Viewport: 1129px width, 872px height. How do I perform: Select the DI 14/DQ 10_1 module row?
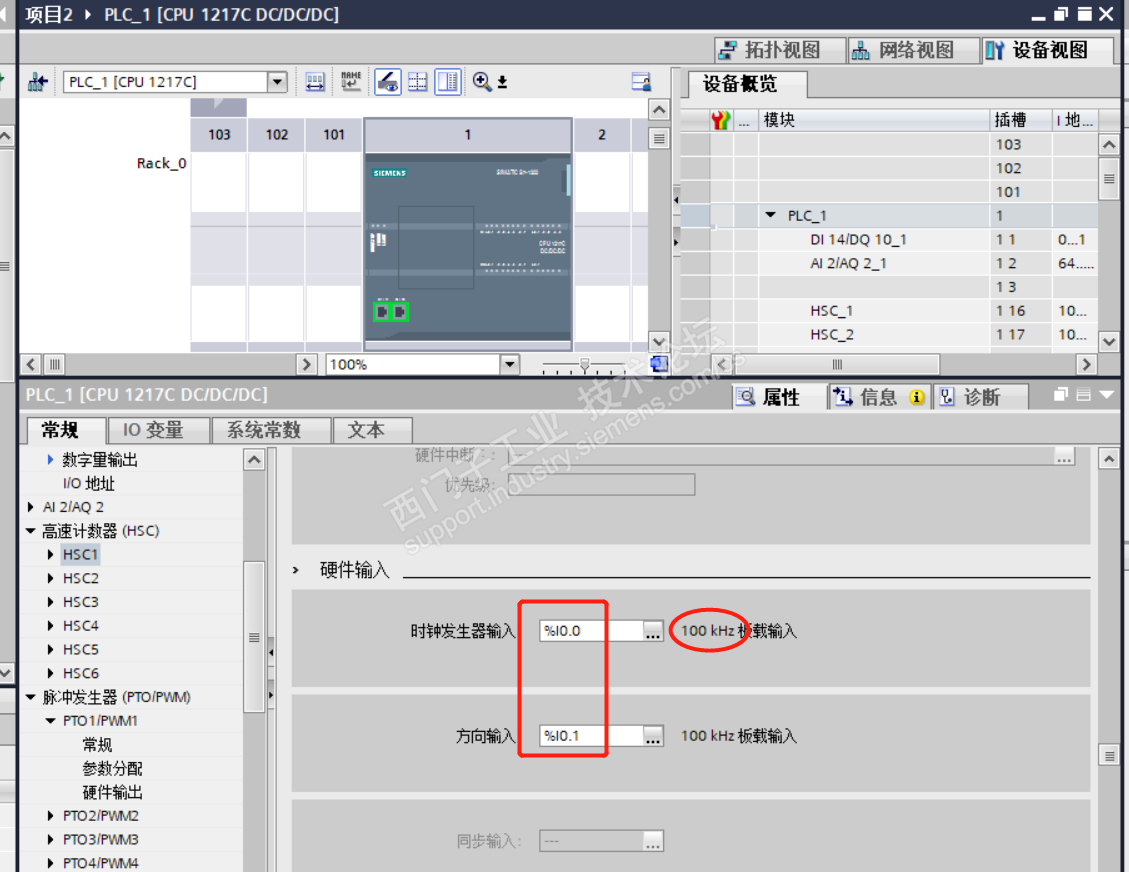click(889, 240)
